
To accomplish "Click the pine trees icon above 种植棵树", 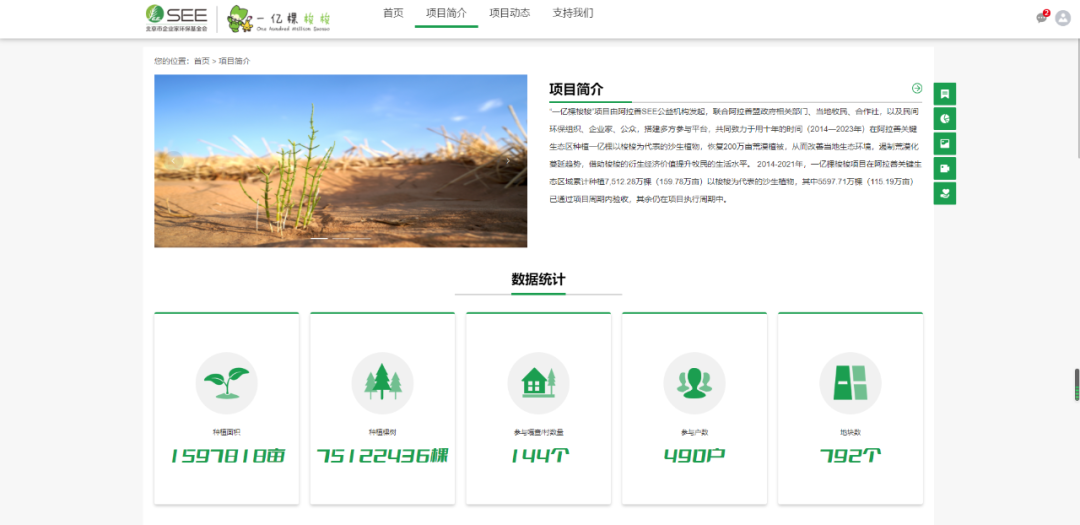I will 382,383.
